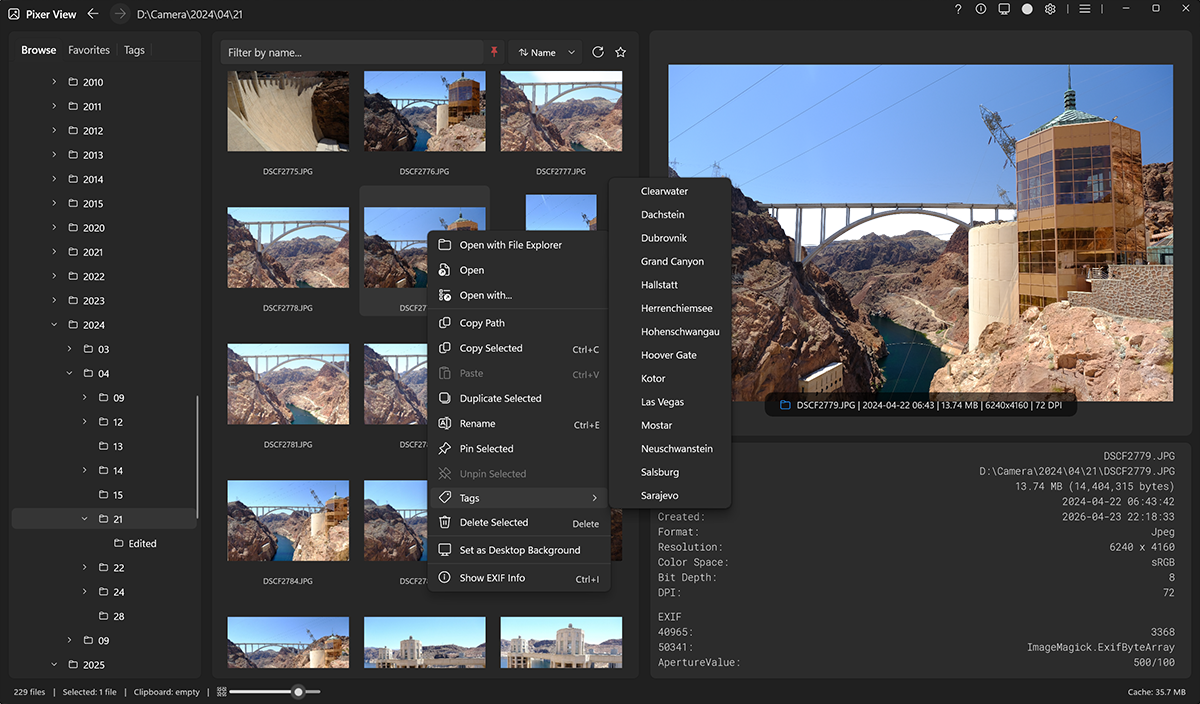Open the hamburger menu icon
The width and height of the screenshot is (1200, 704).
pos(1085,9)
